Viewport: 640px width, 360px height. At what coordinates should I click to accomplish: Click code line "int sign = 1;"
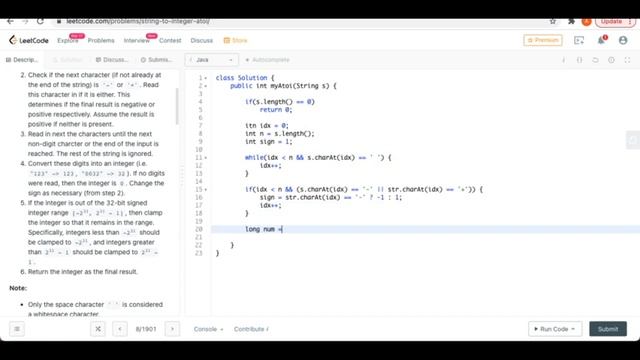[269, 142]
